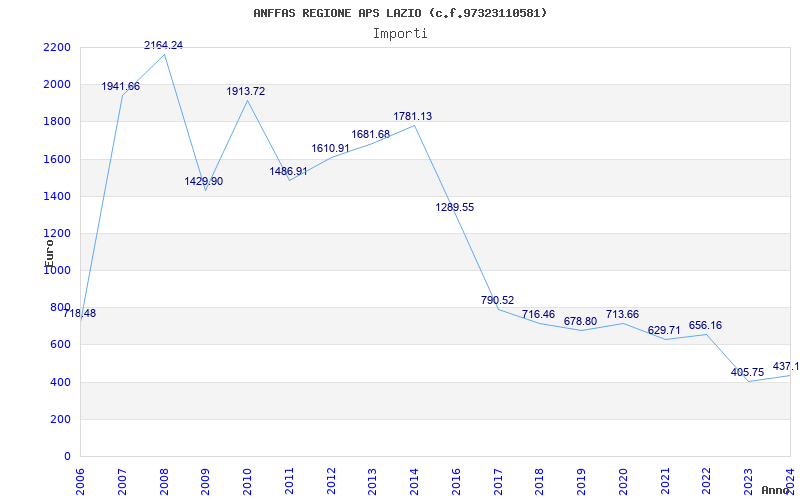Click the x-axis year 2006
The image size is (800, 500).
click(x=80, y=481)
